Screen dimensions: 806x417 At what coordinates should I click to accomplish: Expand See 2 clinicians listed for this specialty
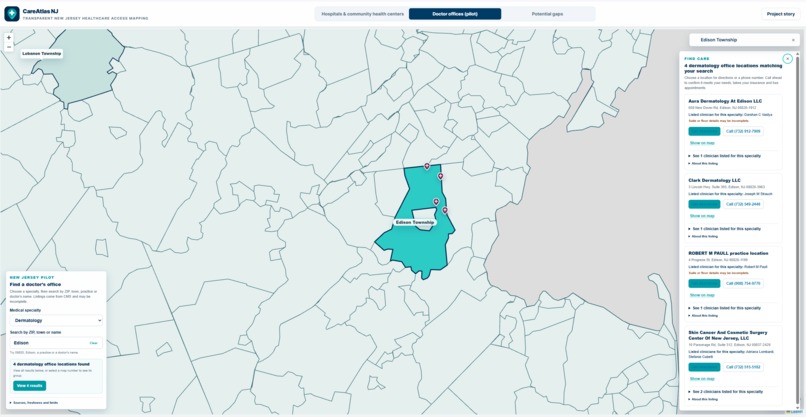click(x=726, y=391)
